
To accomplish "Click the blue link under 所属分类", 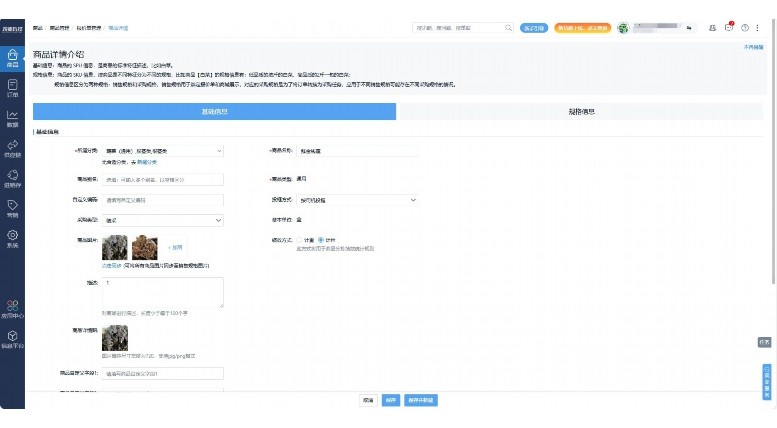I will [x=147, y=162].
